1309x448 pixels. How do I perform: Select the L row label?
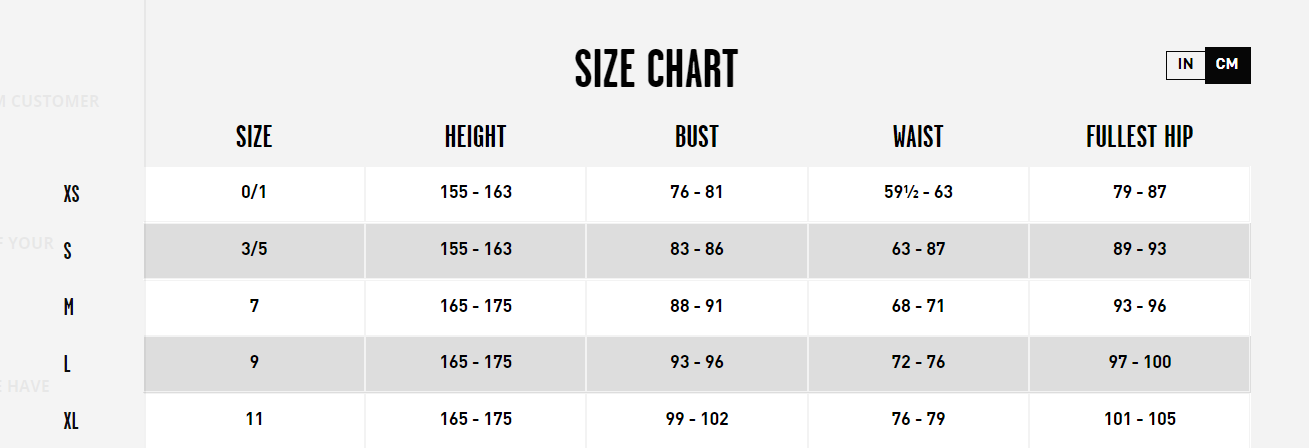(x=67, y=364)
